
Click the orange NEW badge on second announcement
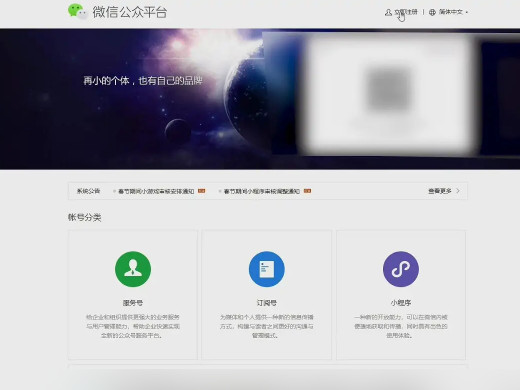coord(307,191)
